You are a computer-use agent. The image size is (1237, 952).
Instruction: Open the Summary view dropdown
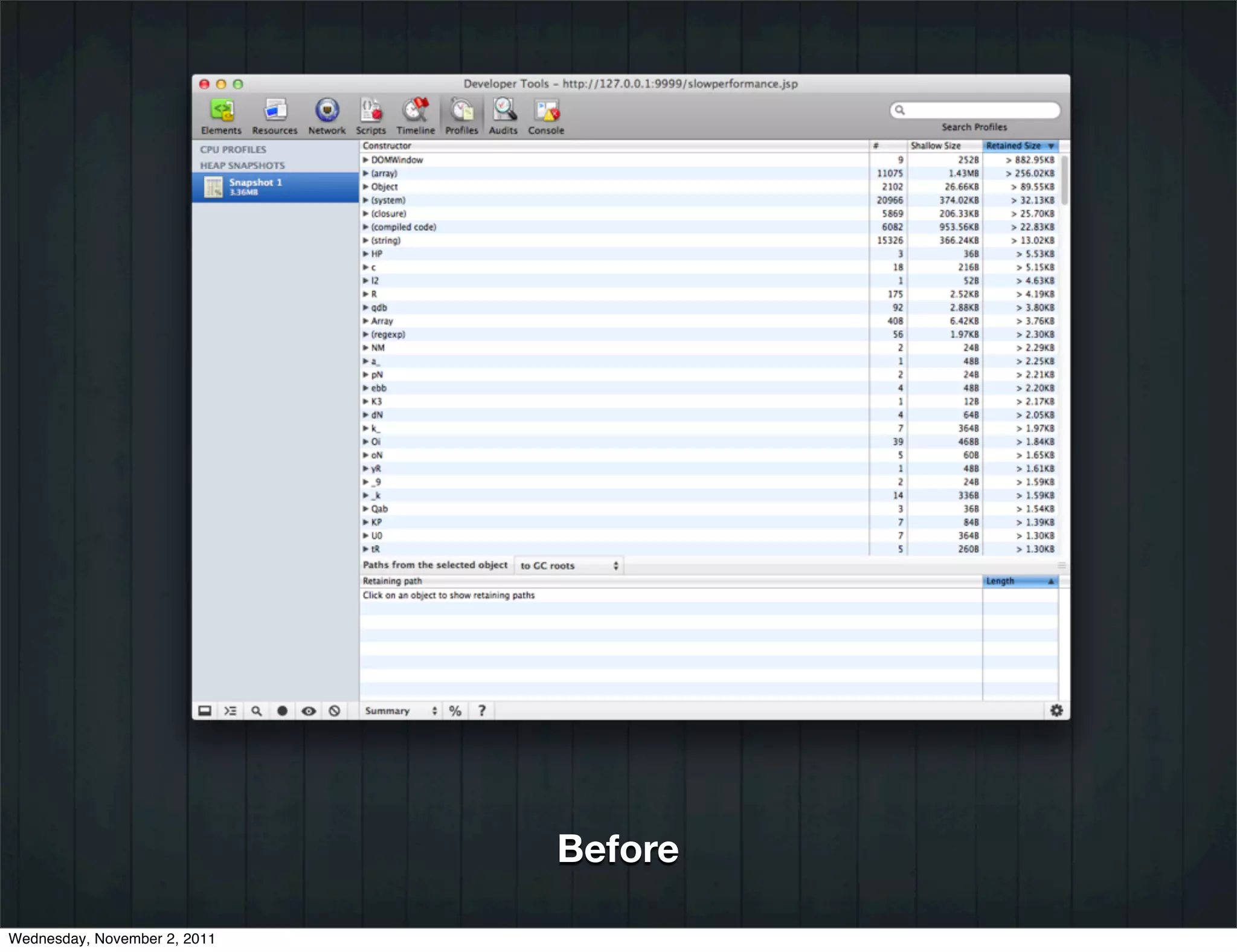(400, 711)
